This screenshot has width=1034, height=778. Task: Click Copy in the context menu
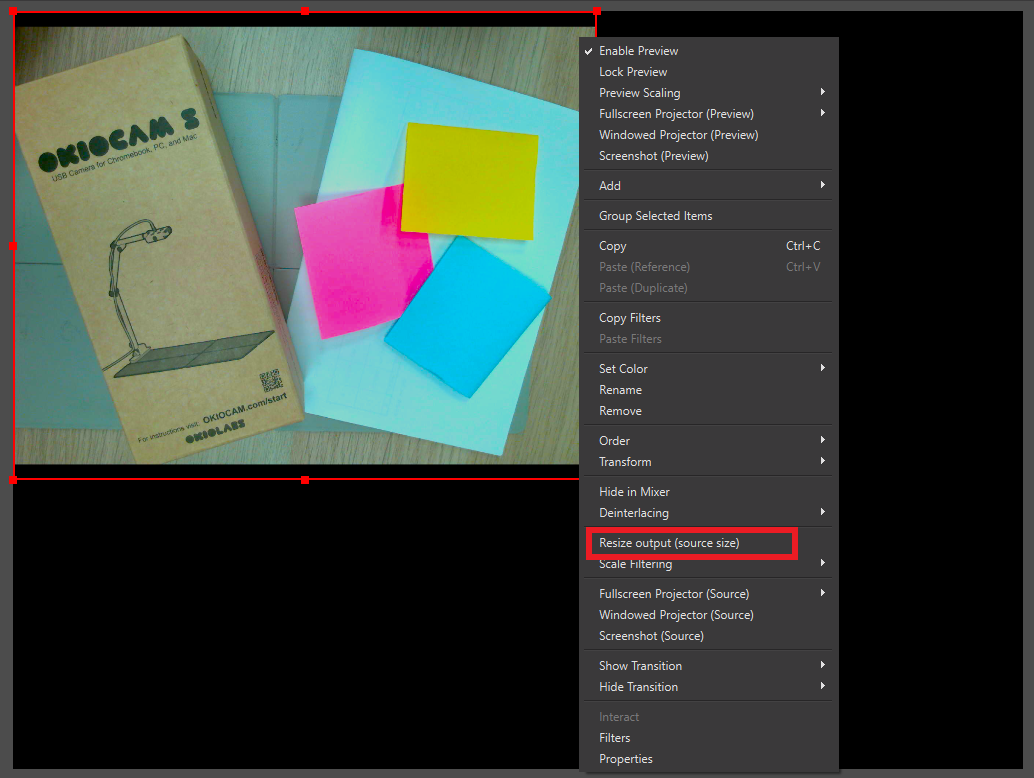click(x=613, y=246)
